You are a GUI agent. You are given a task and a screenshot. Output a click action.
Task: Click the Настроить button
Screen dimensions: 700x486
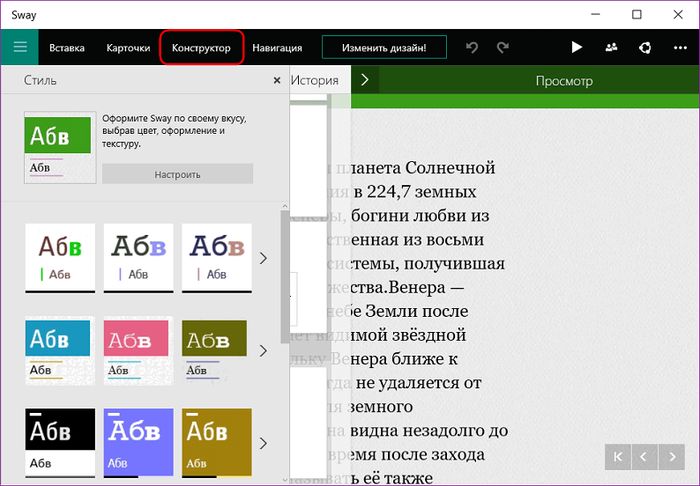coord(177,174)
